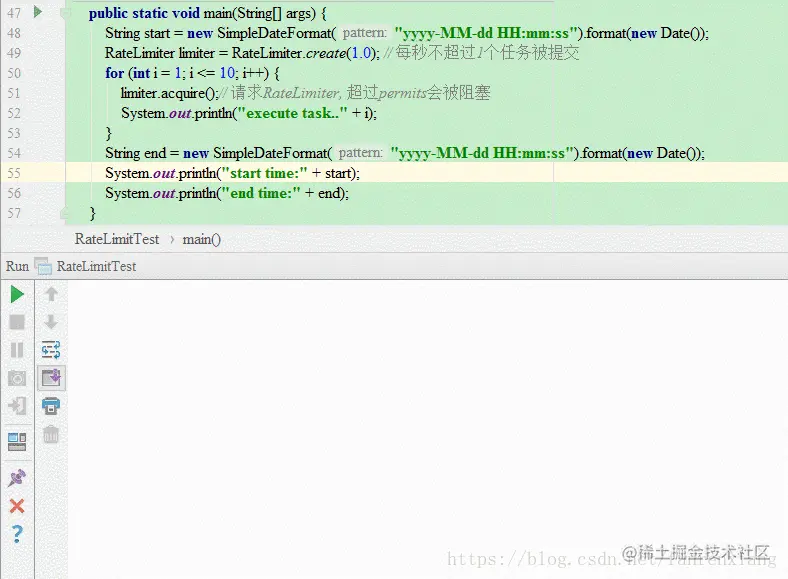Open help with the question mark icon
The width and height of the screenshot is (788, 579).
17,534
